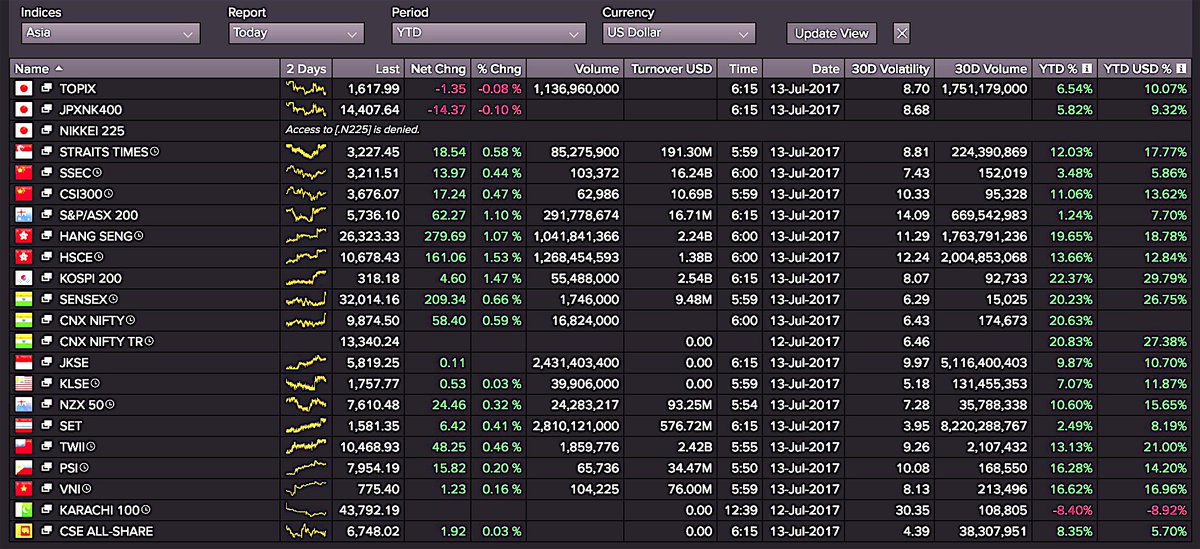Click the clock icon next to HSCE
This screenshot has height=549, width=1200.
coord(100,257)
